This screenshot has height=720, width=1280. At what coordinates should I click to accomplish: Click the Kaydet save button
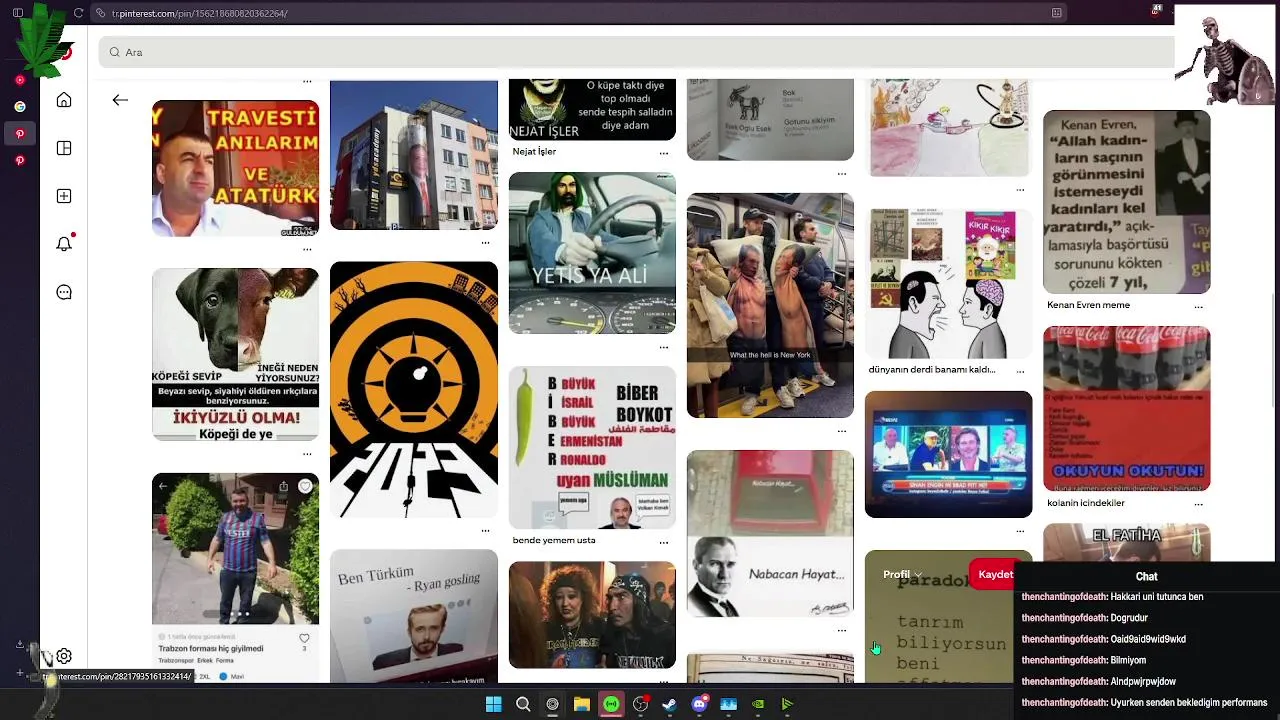click(995, 574)
